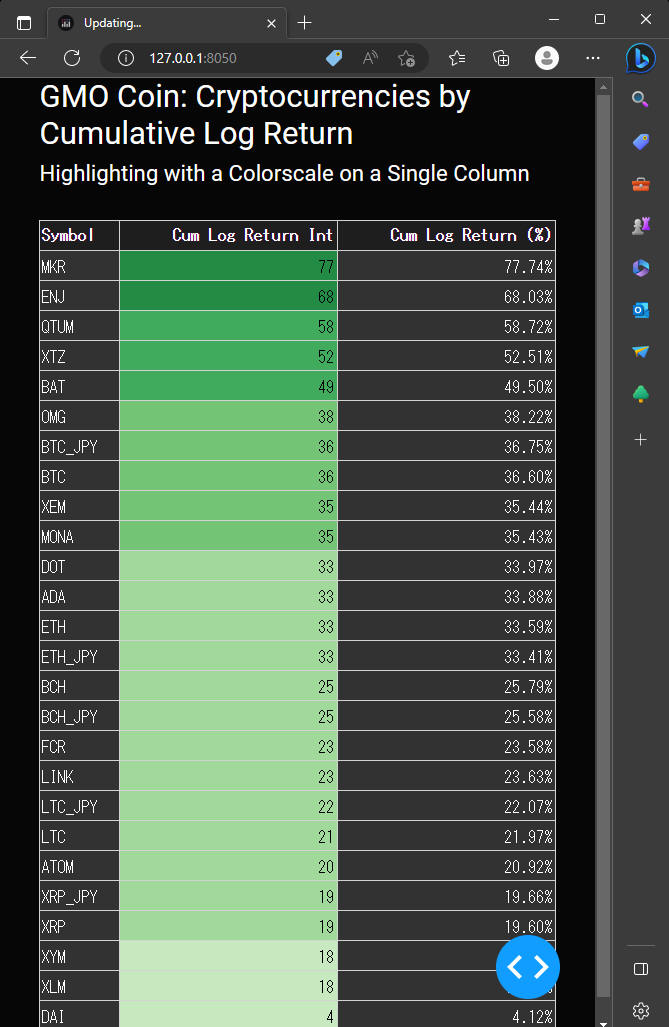Screen dimensions: 669x1027
Task: Open Settings and more menu
Action: (593, 58)
